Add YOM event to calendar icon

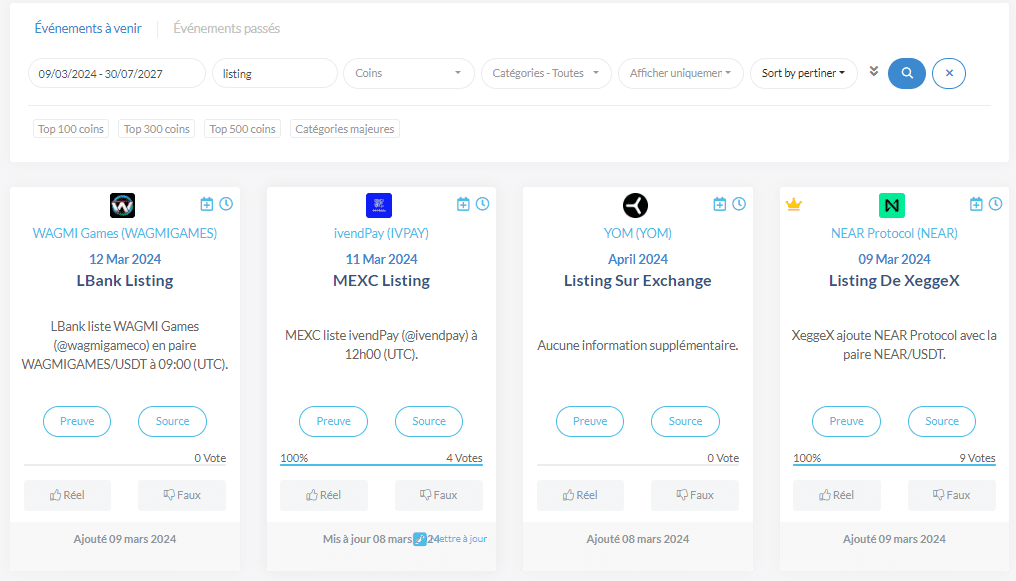(x=720, y=204)
